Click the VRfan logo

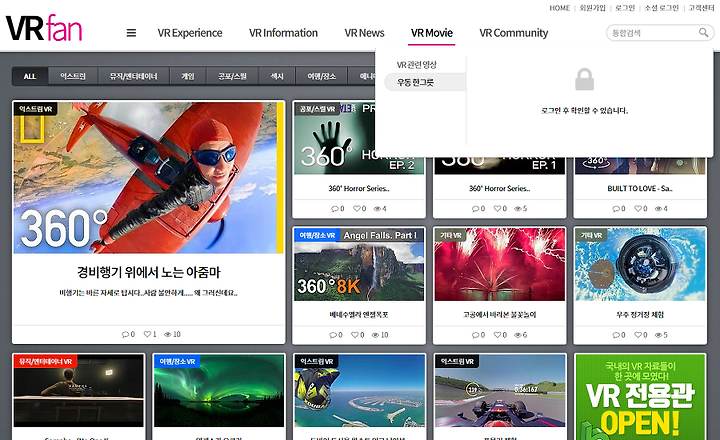44,28
